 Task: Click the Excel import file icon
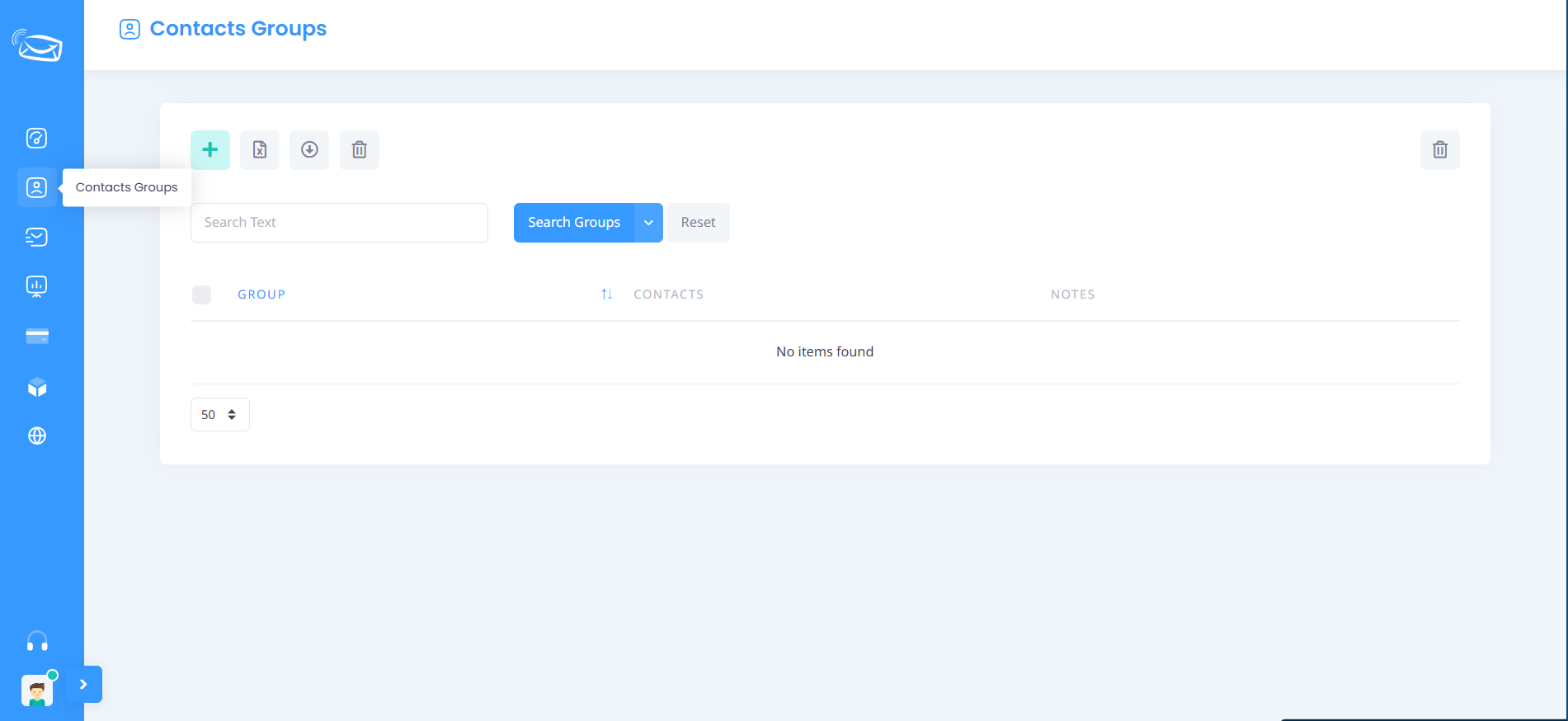(260, 150)
